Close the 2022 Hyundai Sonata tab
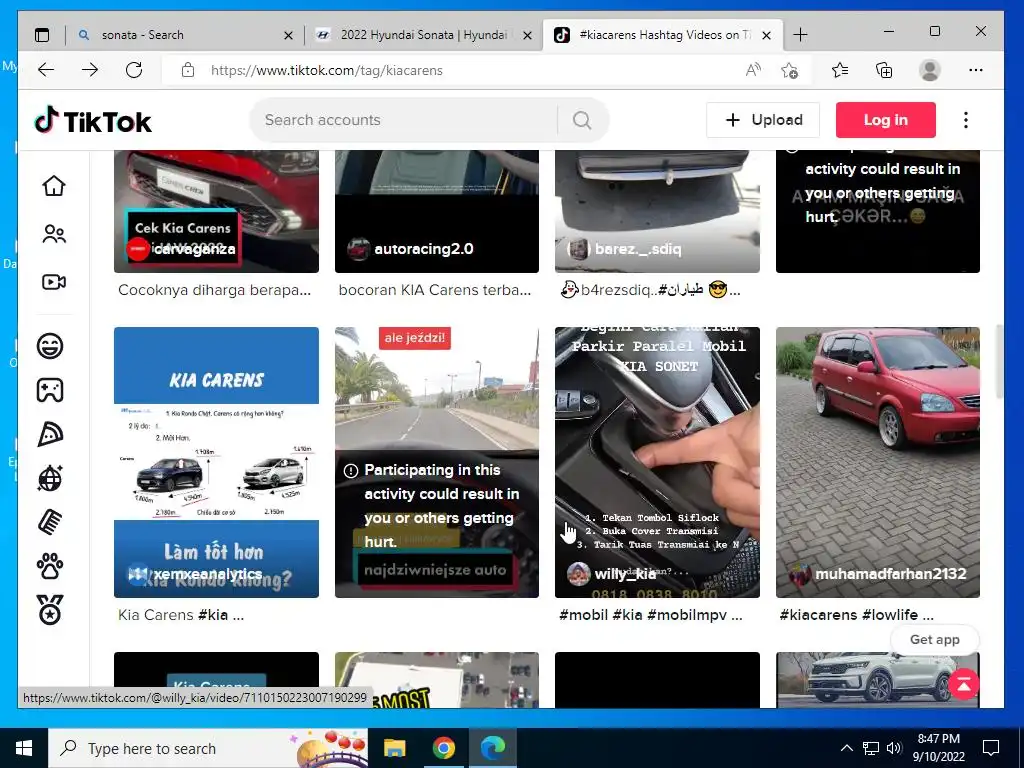This screenshot has height=768, width=1024. [528, 35]
